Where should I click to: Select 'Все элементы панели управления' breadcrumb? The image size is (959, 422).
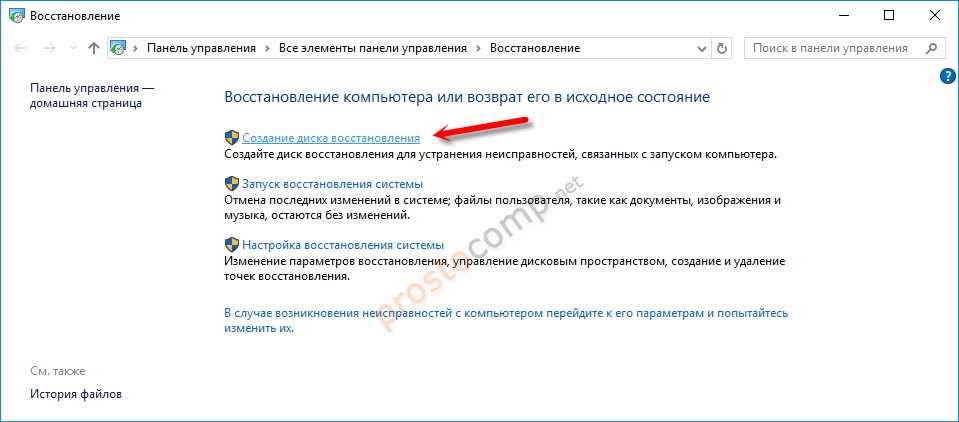pyautogui.click(x=372, y=48)
